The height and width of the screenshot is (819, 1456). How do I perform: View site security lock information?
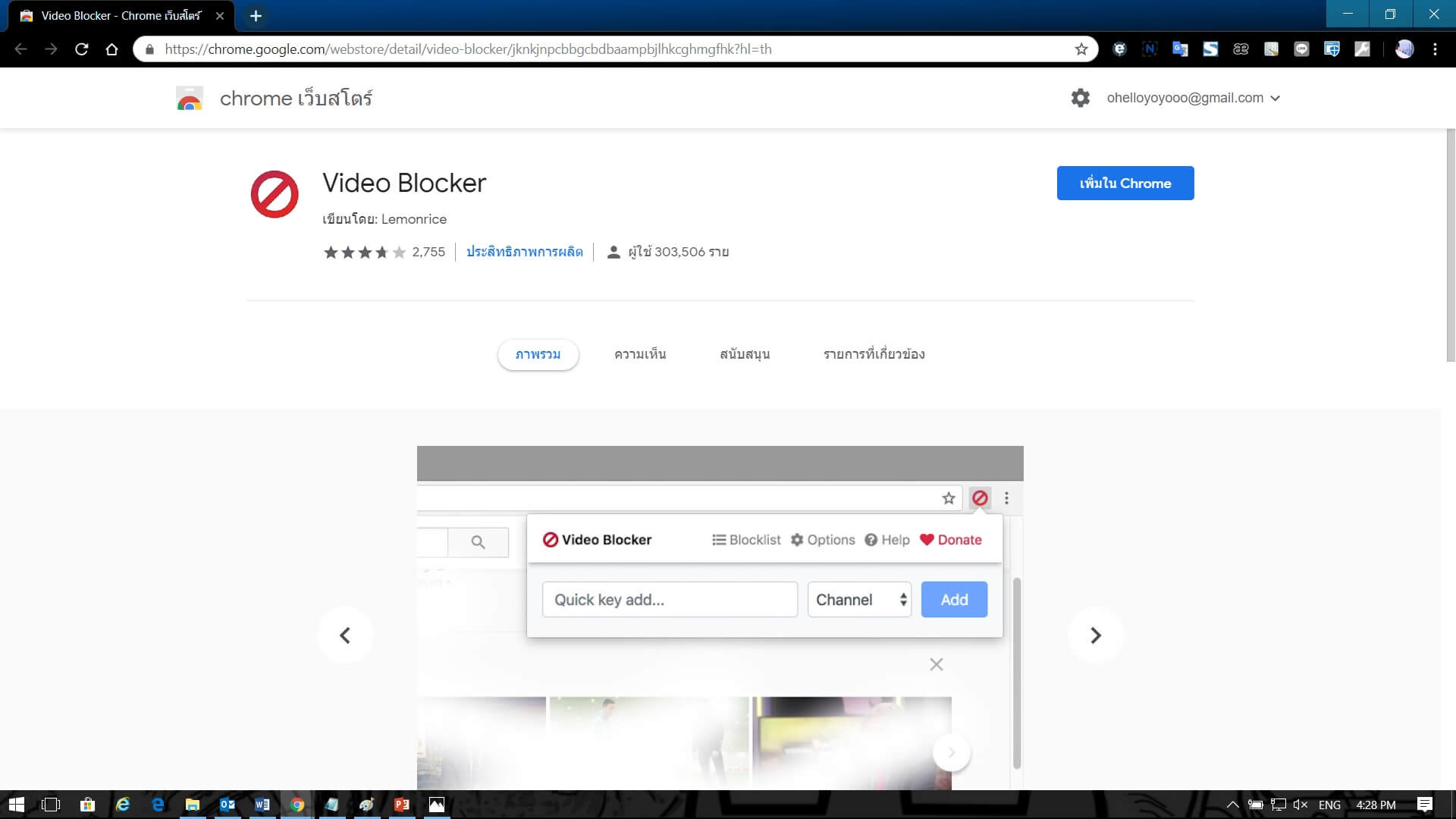(x=149, y=49)
